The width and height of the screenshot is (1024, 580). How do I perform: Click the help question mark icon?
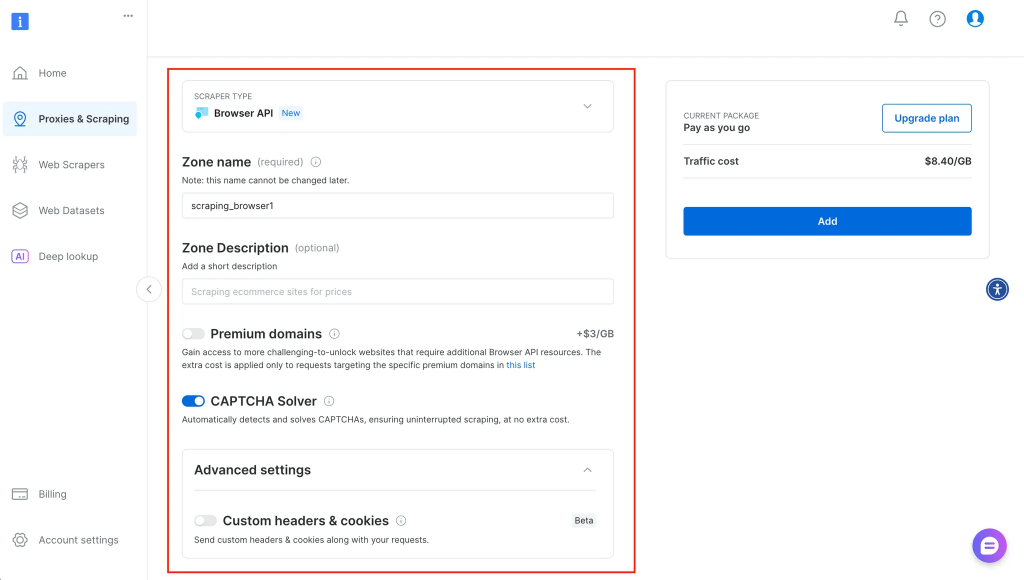(x=937, y=18)
